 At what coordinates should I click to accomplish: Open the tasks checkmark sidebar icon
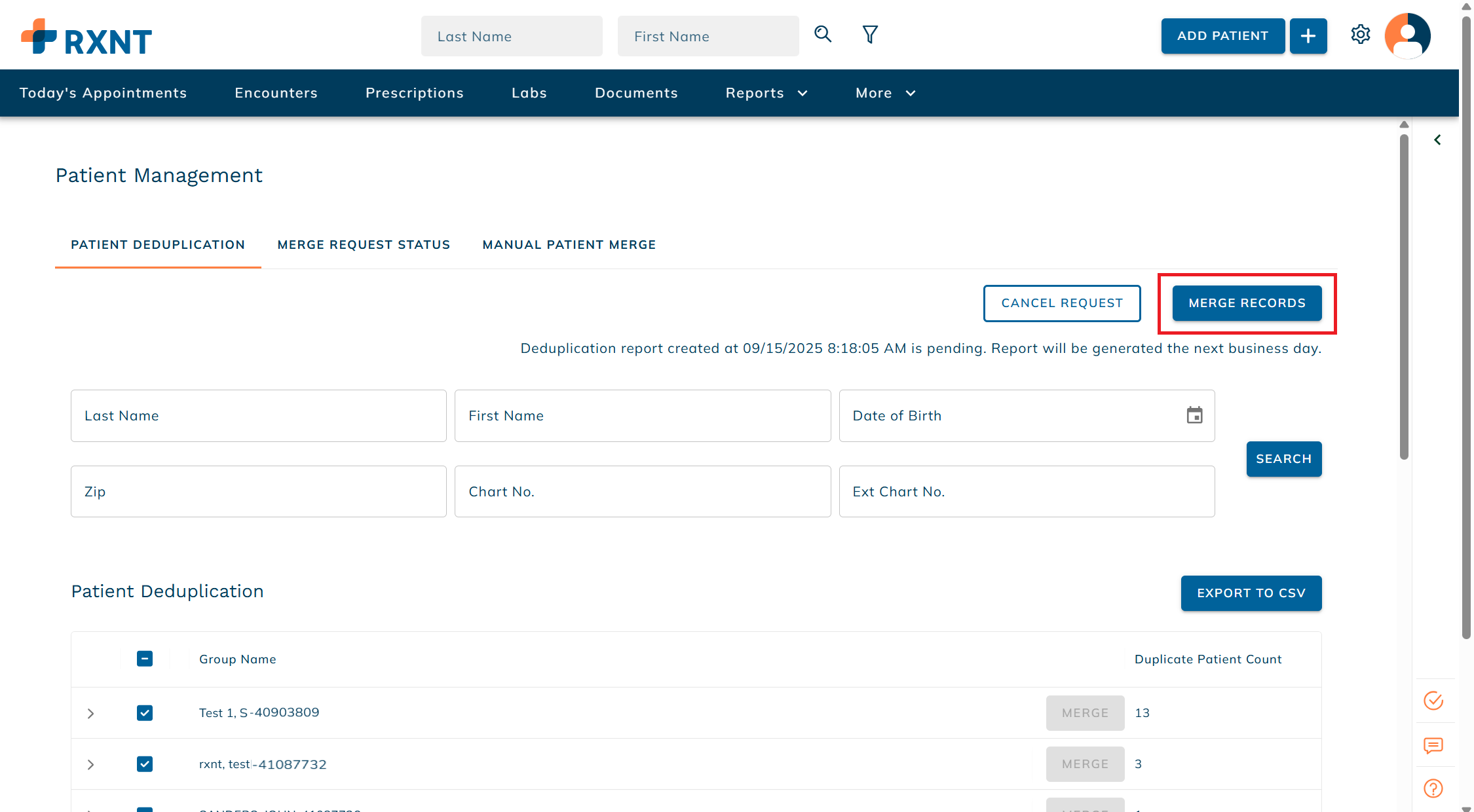pyautogui.click(x=1433, y=701)
